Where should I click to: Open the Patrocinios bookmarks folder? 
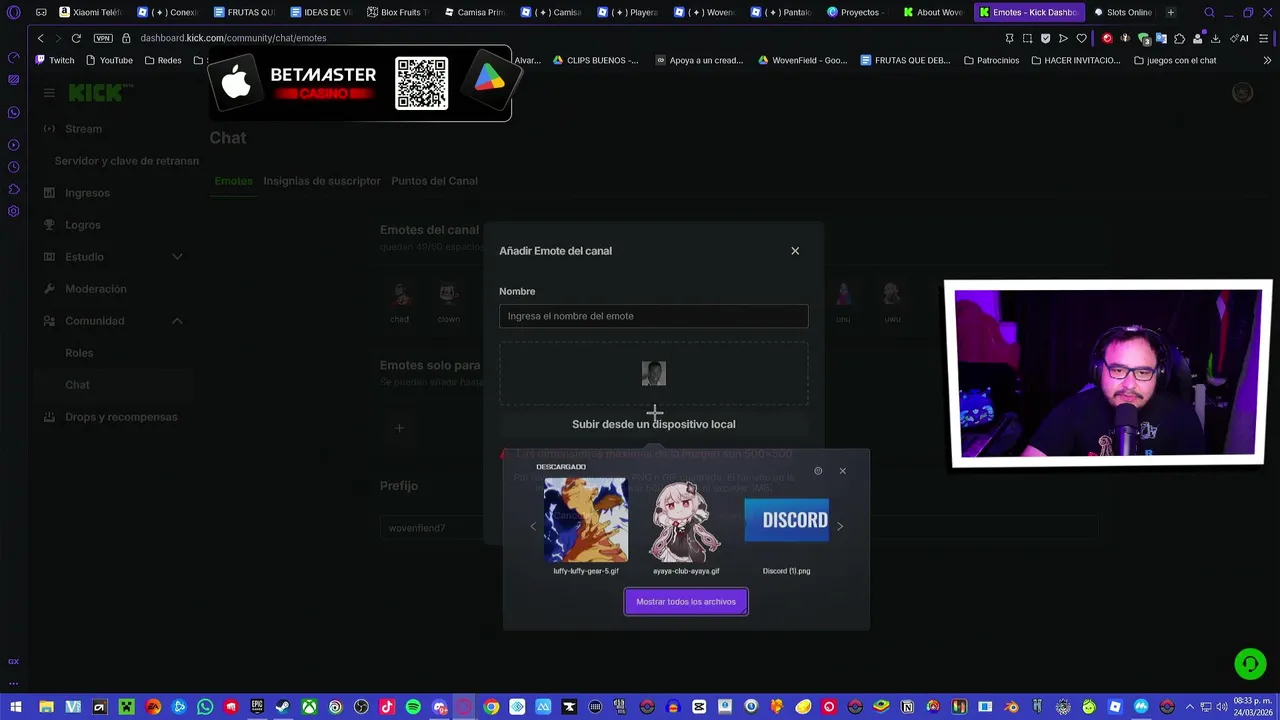[x=991, y=60]
